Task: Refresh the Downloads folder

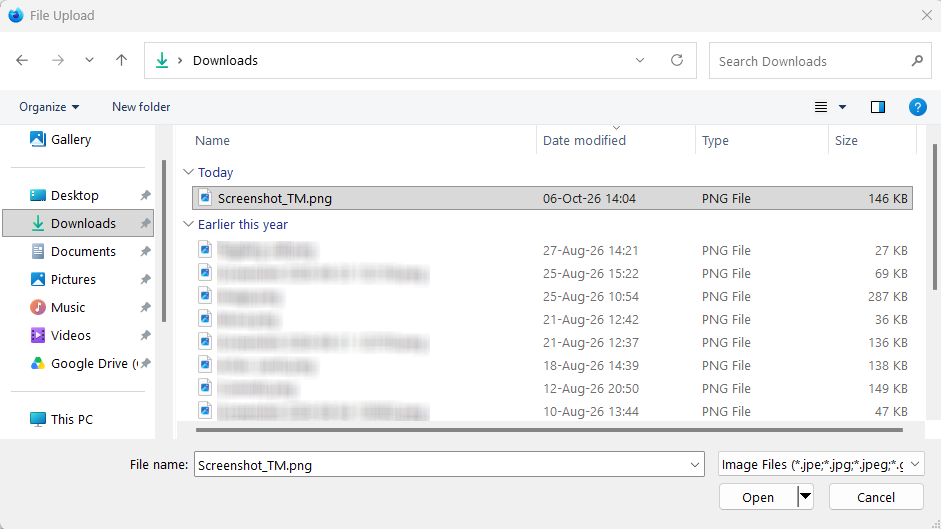Action: pos(677,60)
